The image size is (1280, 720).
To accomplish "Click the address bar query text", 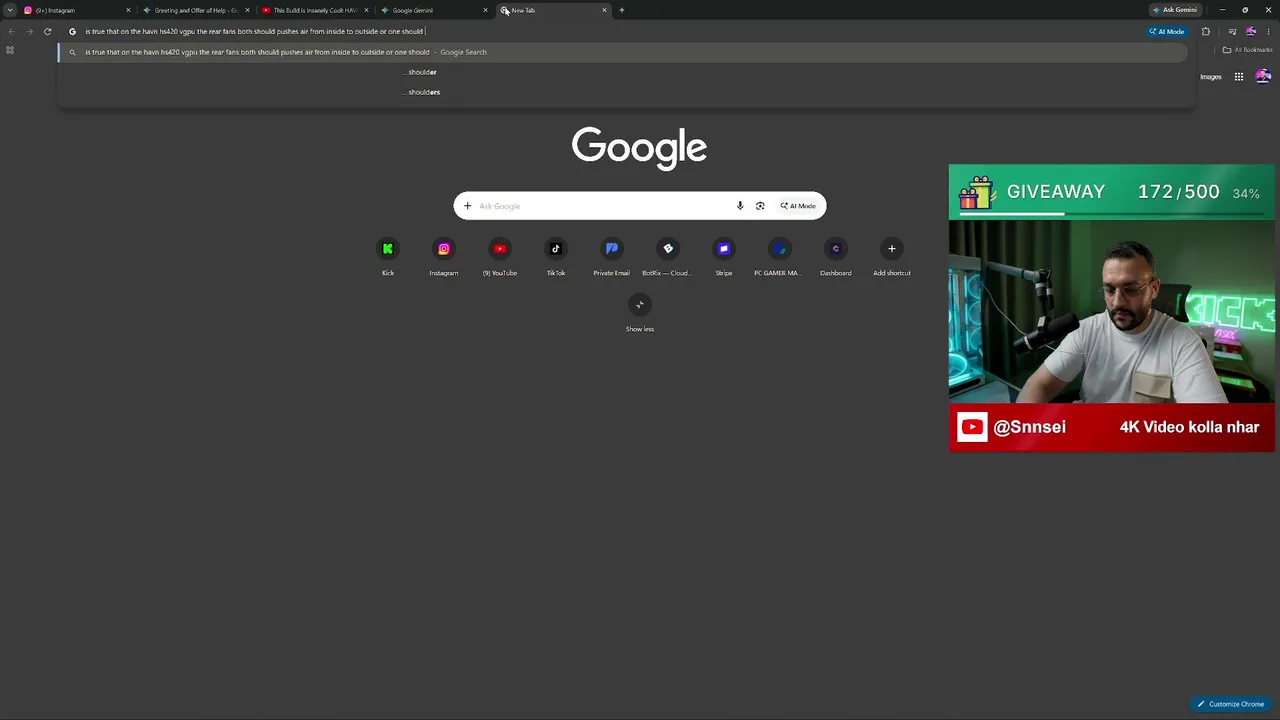I will coord(254,32).
